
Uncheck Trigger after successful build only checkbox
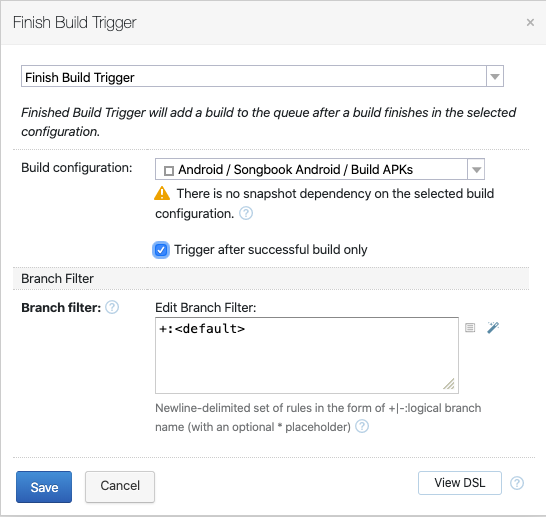pyautogui.click(x=161, y=250)
